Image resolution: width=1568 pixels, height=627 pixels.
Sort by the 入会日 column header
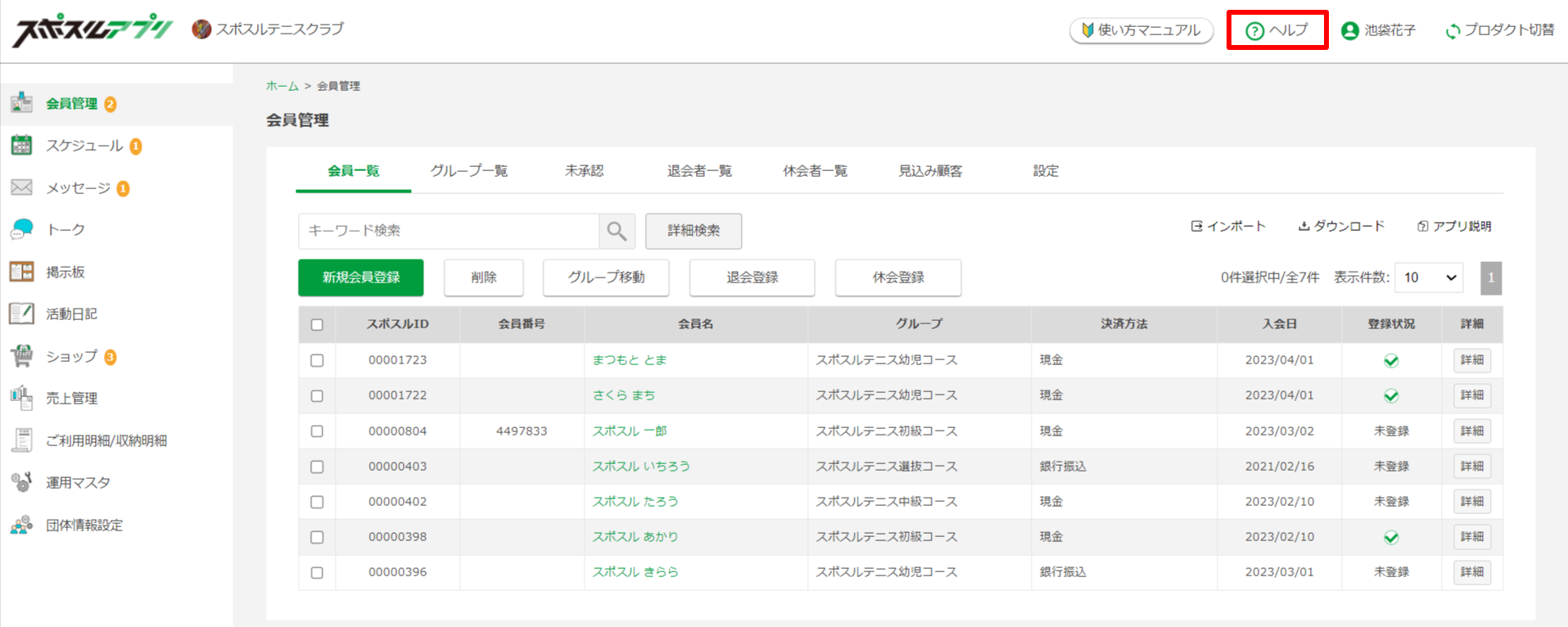tap(1280, 324)
